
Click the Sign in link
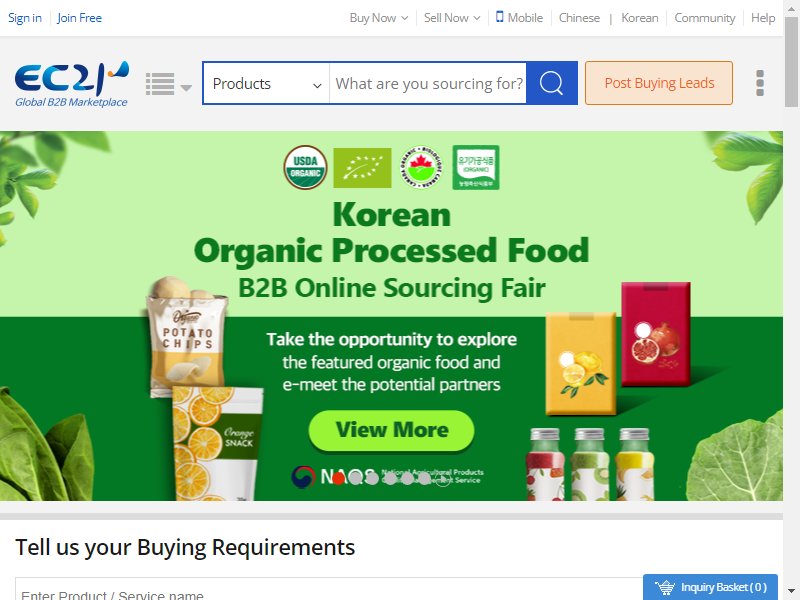24,18
